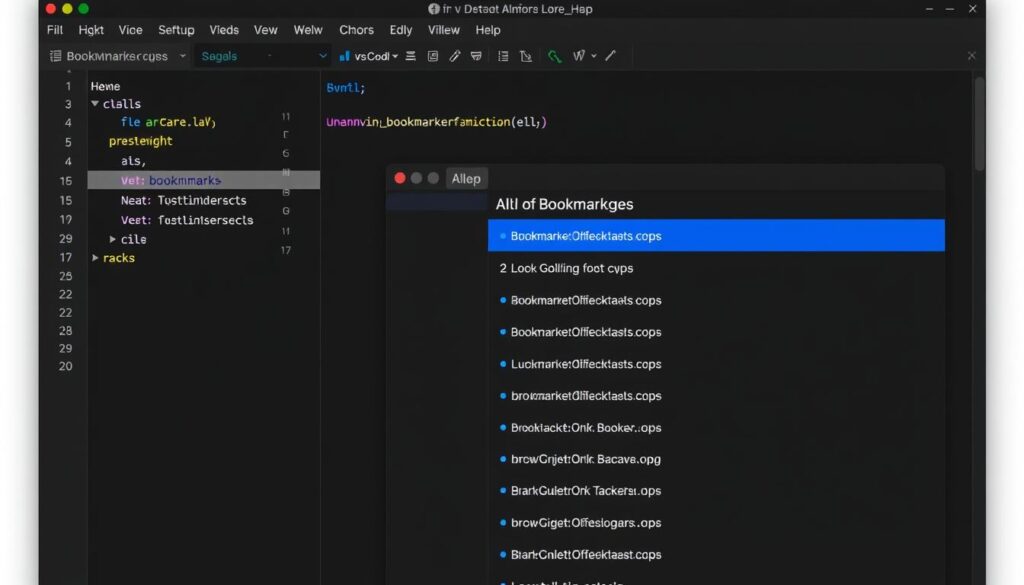
Task: Click the Allep tab label
Action: (x=466, y=179)
